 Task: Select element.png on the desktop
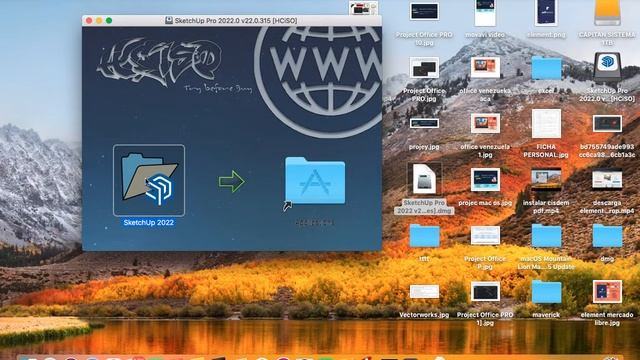point(546,13)
